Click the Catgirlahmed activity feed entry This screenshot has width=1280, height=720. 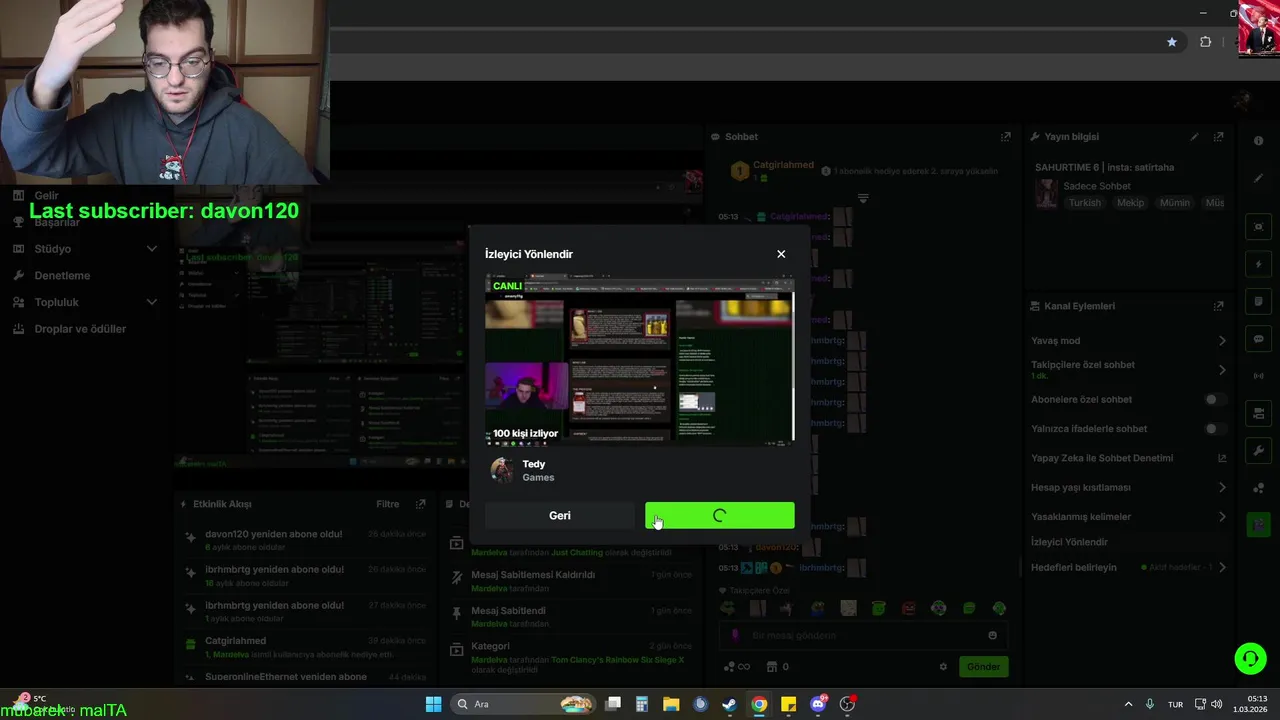(305, 647)
